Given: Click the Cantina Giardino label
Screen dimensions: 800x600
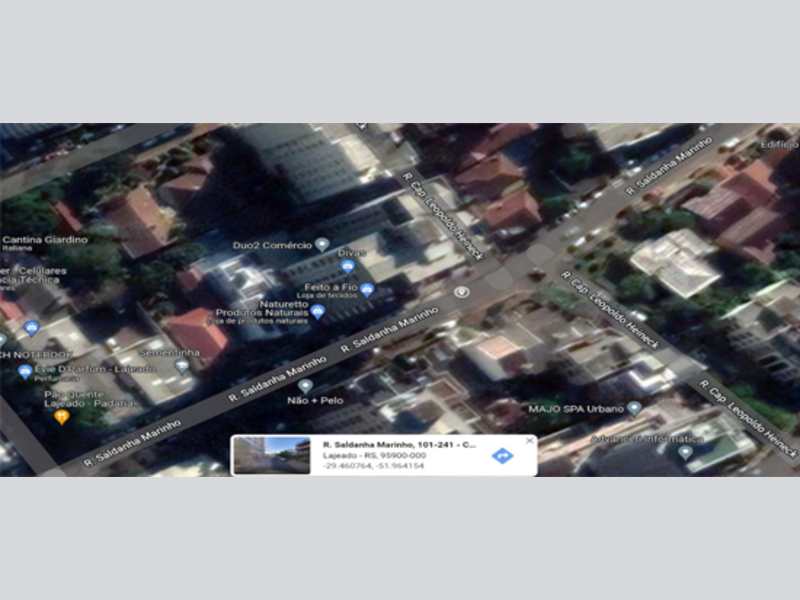Looking at the screenshot, I should [x=45, y=240].
